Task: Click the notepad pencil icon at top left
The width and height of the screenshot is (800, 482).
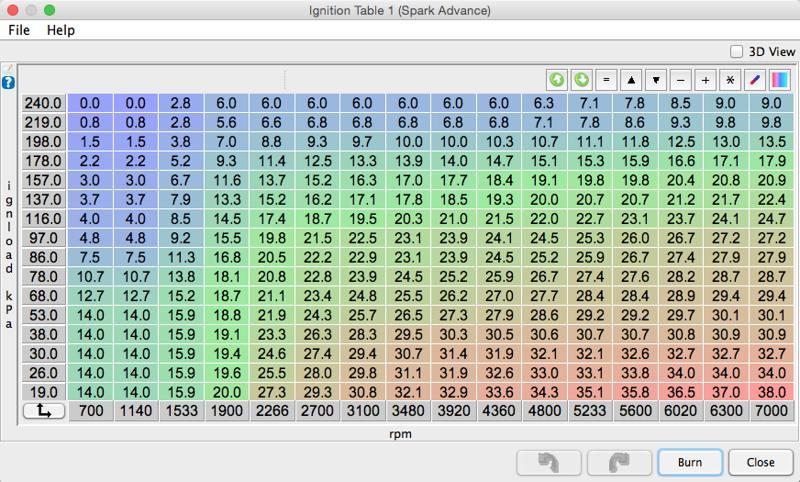Action: pyautogui.click(x=8, y=68)
